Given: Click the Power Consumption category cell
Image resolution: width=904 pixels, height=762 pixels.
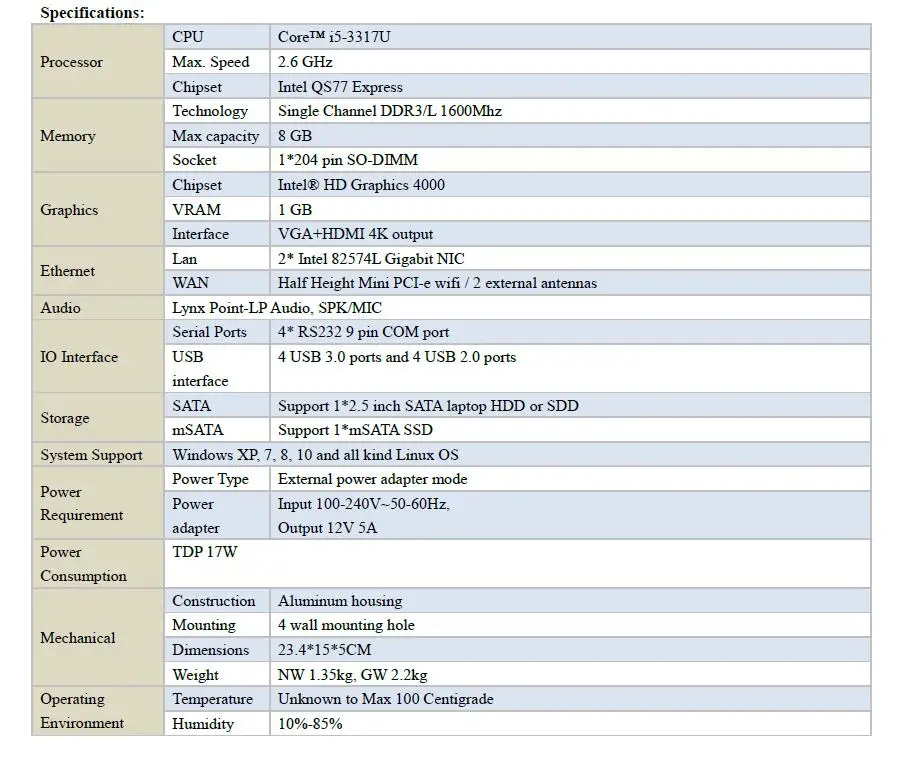Looking at the screenshot, I should 98,564.
